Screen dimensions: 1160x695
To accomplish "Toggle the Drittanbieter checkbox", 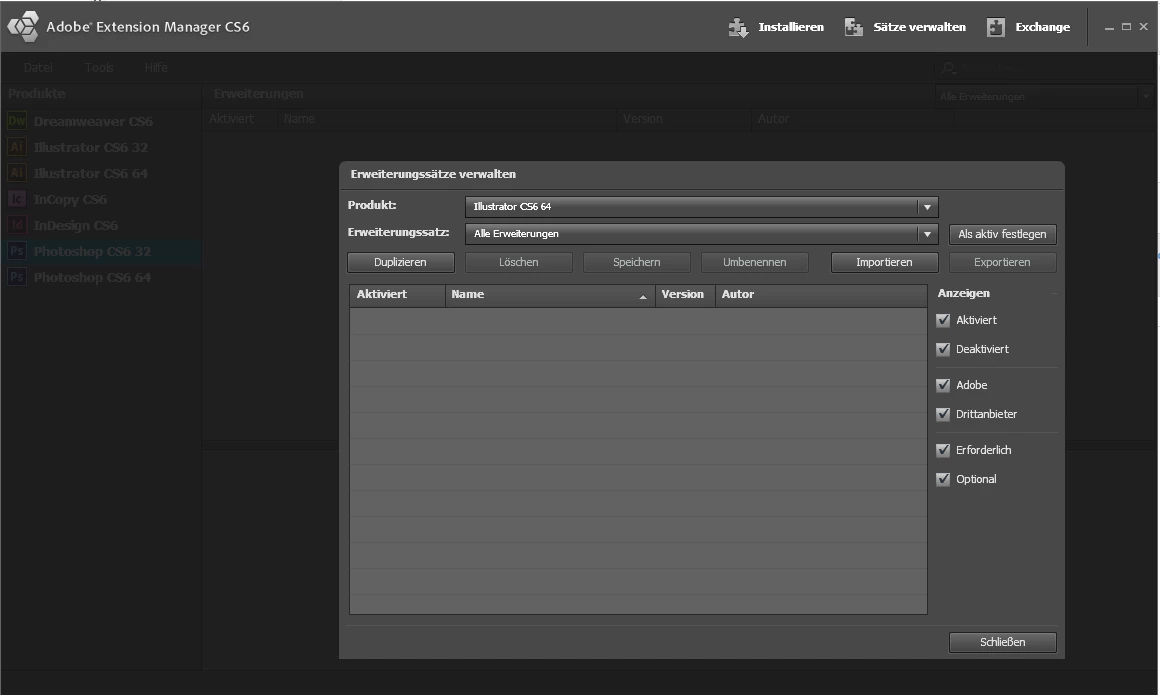I will pyautogui.click(x=942, y=414).
